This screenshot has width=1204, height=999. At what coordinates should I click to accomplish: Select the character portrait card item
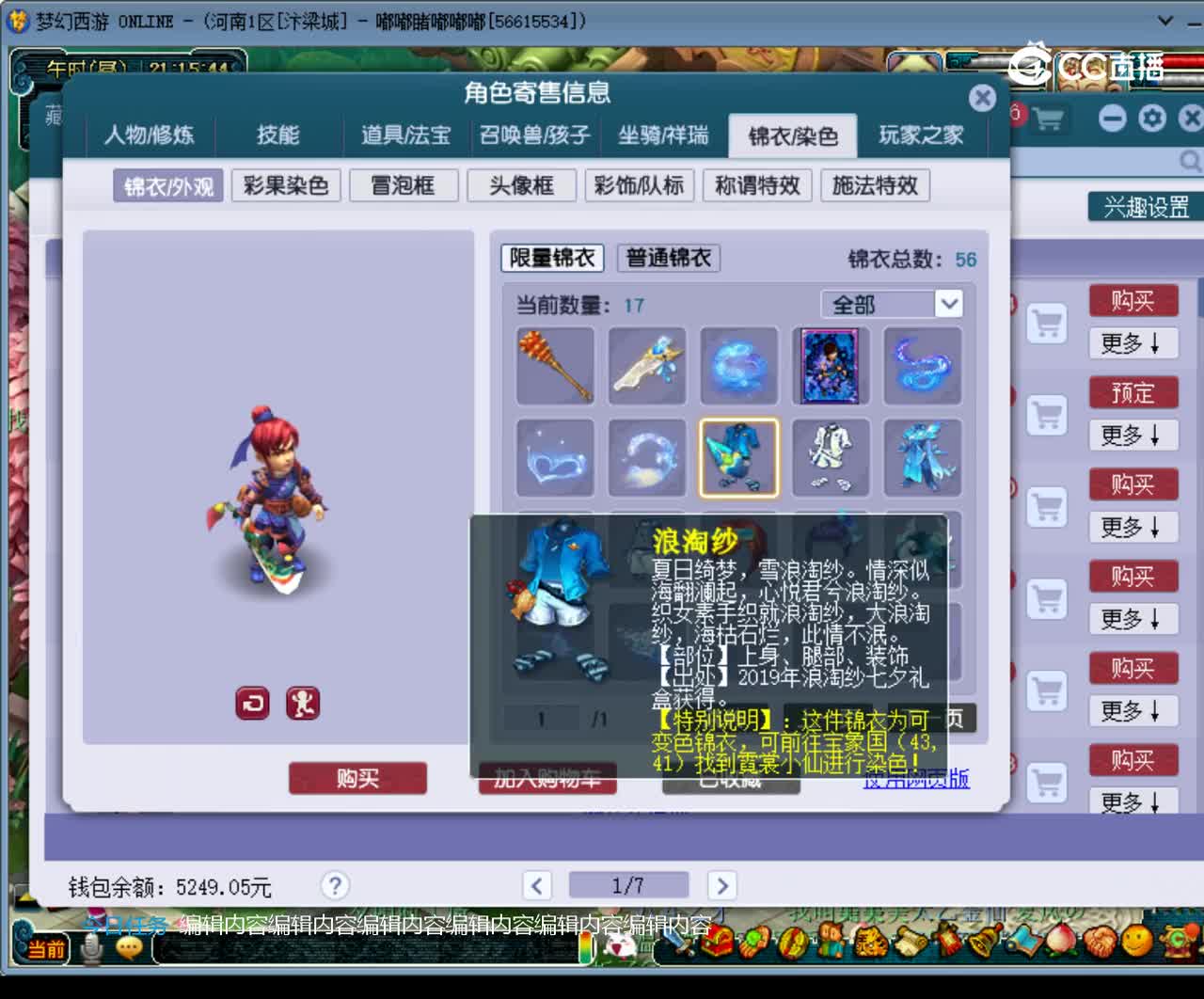tap(832, 366)
